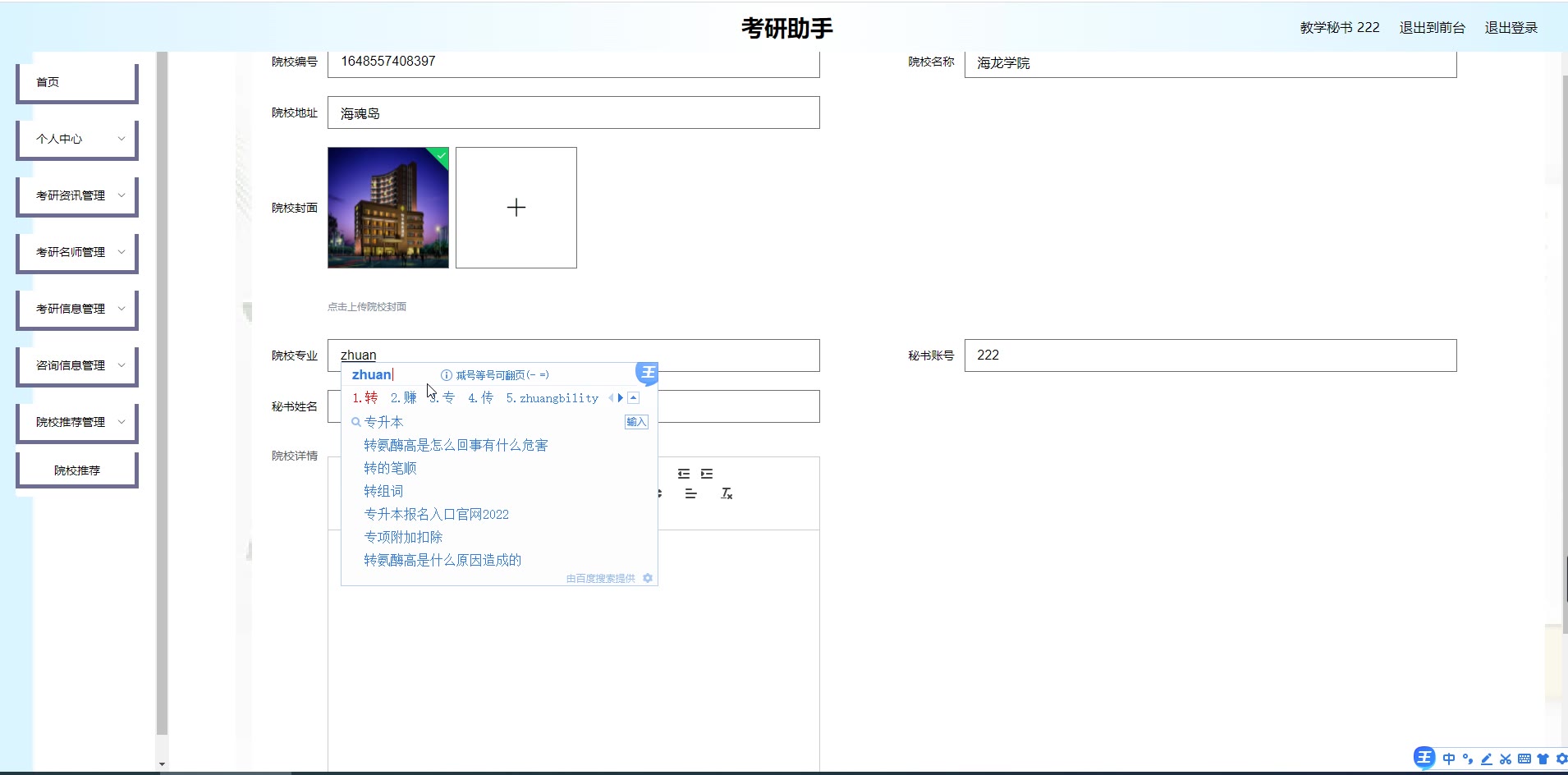Open Baidu search suggestion settings gear
Image resolution: width=1568 pixels, height=775 pixels.
coord(648,578)
